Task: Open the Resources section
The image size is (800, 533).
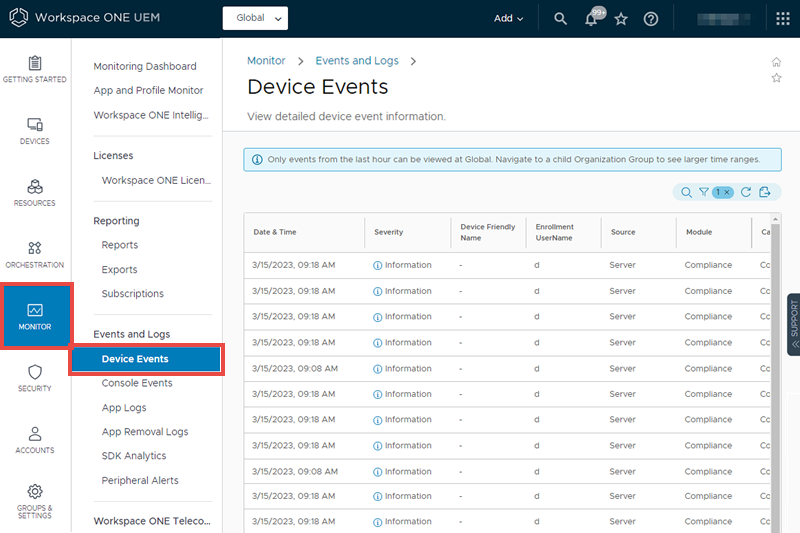Action: click(x=35, y=193)
